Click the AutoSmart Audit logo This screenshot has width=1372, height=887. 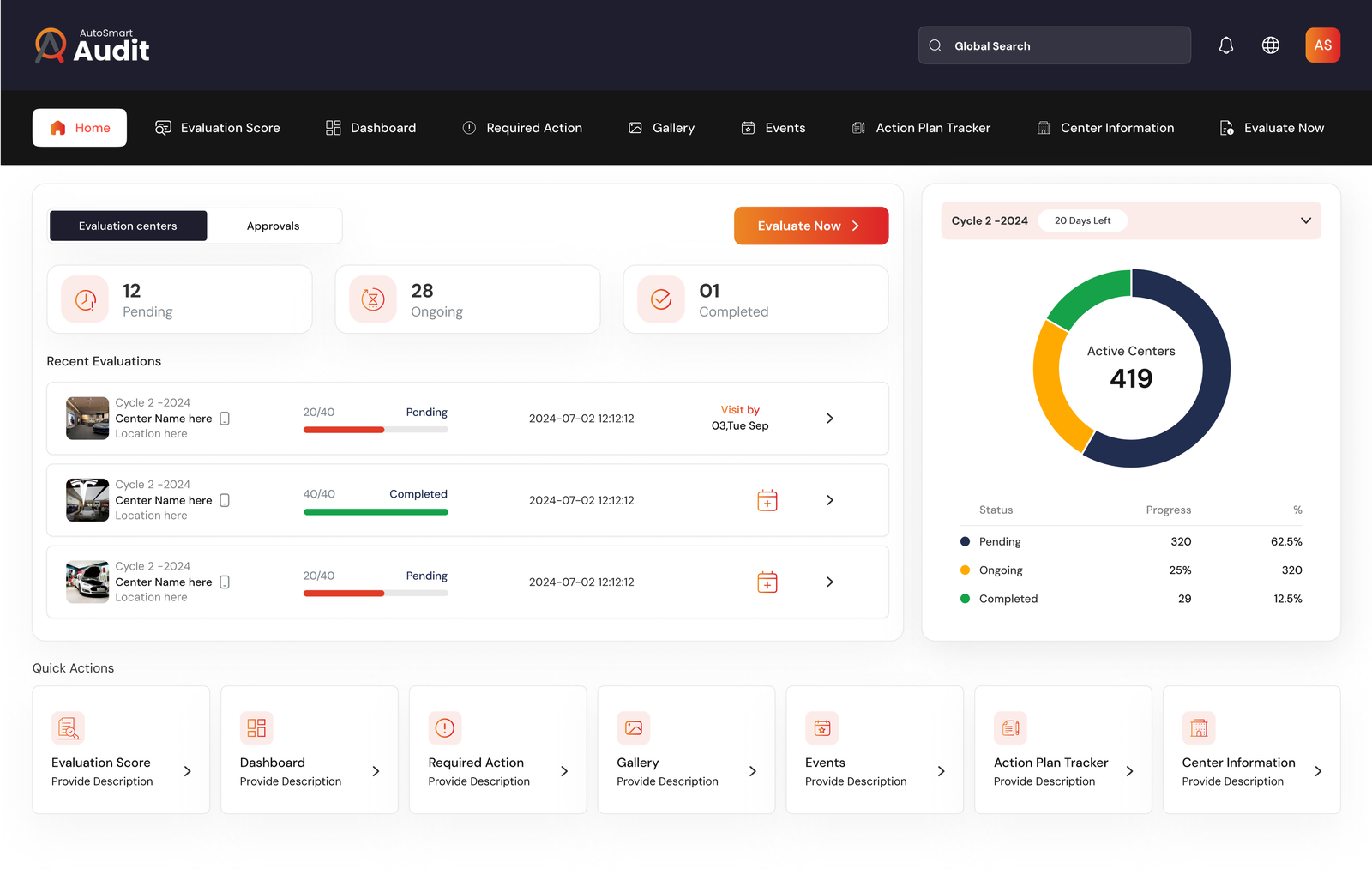point(93,45)
